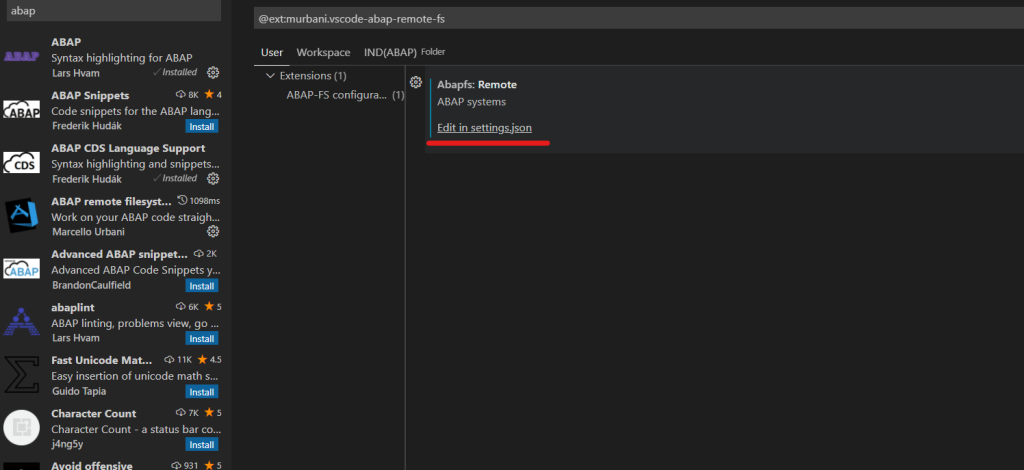Open gear menu for ABAP remote filesystem
Viewport: 1024px width, 470px height.
pos(213,231)
